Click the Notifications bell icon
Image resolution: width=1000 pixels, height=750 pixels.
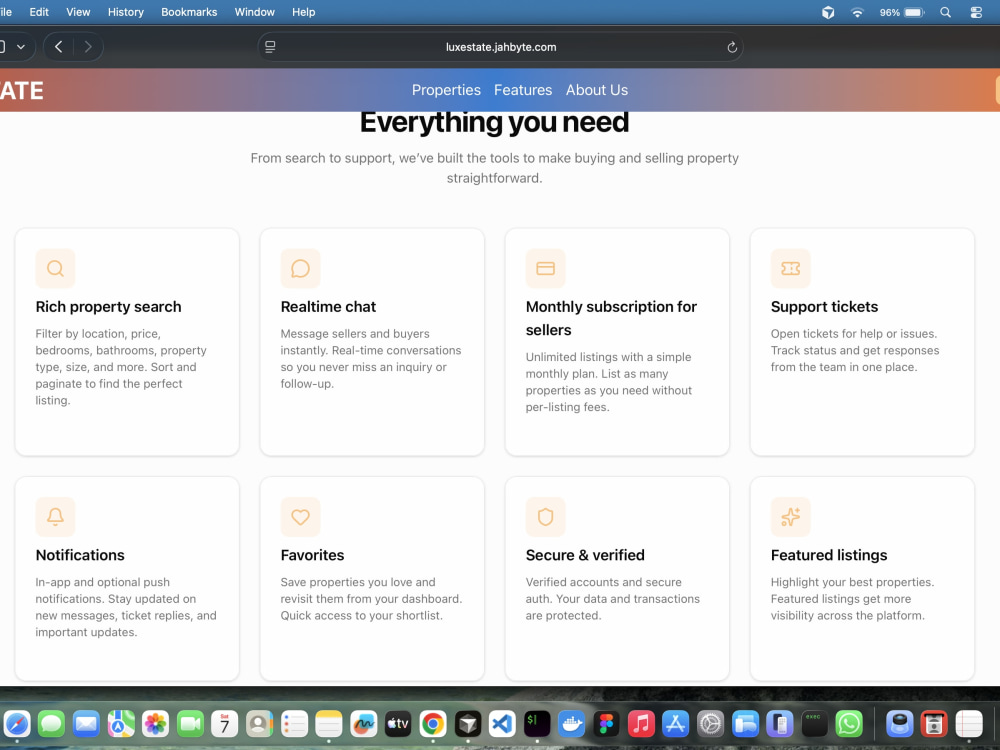(x=55, y=517)
